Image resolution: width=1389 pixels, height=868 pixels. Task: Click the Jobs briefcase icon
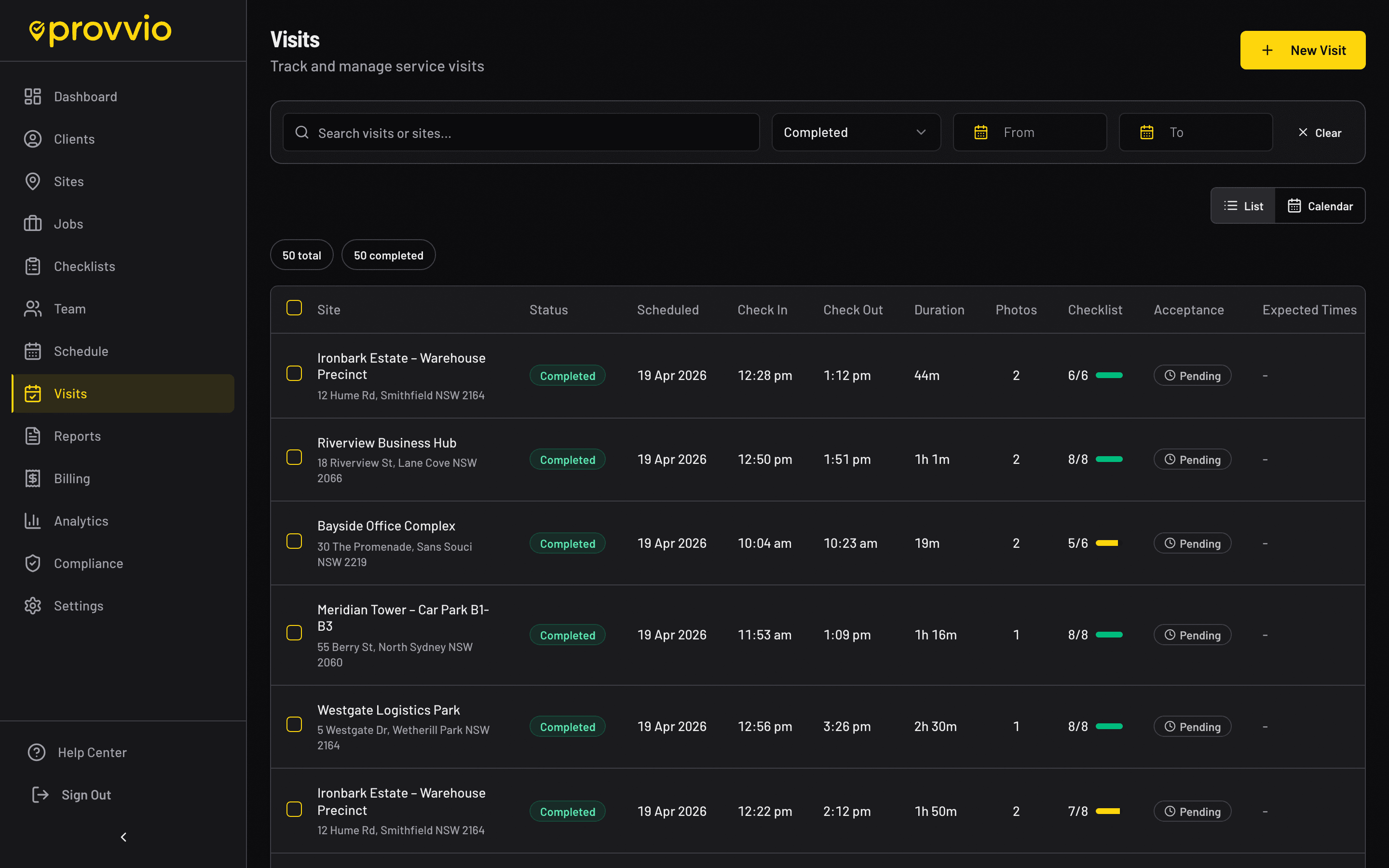33,224
